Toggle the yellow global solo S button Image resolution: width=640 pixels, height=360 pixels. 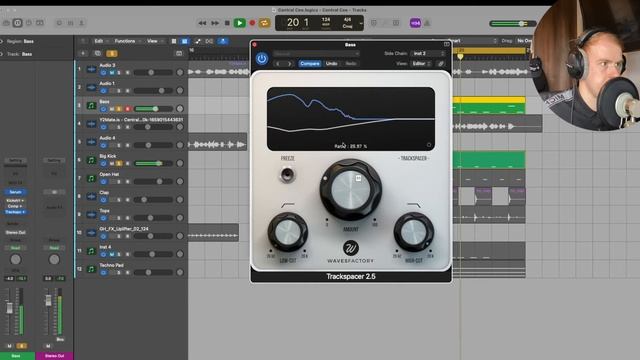coord(112,53)
